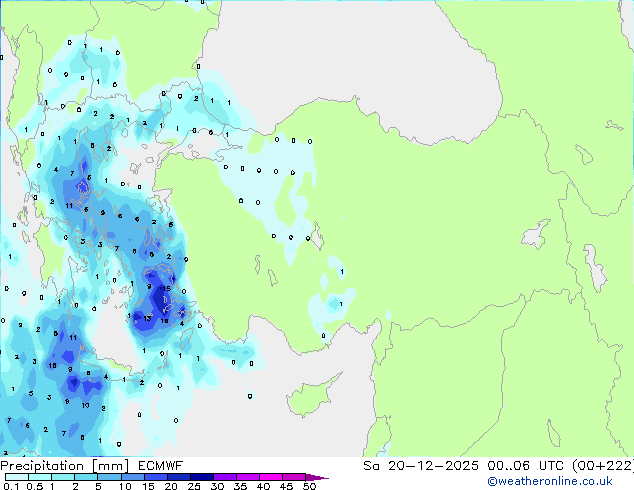Click the '00..06 UTC' time range text
Screen dimensions: 634x490
[x=525, y=466]
